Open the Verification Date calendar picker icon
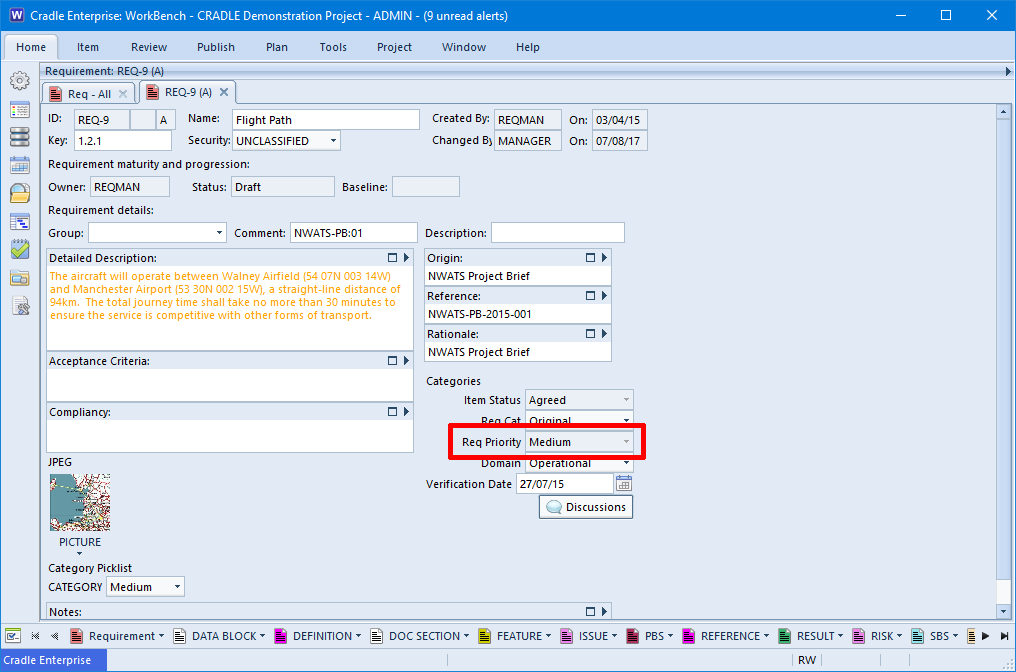 (x=623, y=483)
